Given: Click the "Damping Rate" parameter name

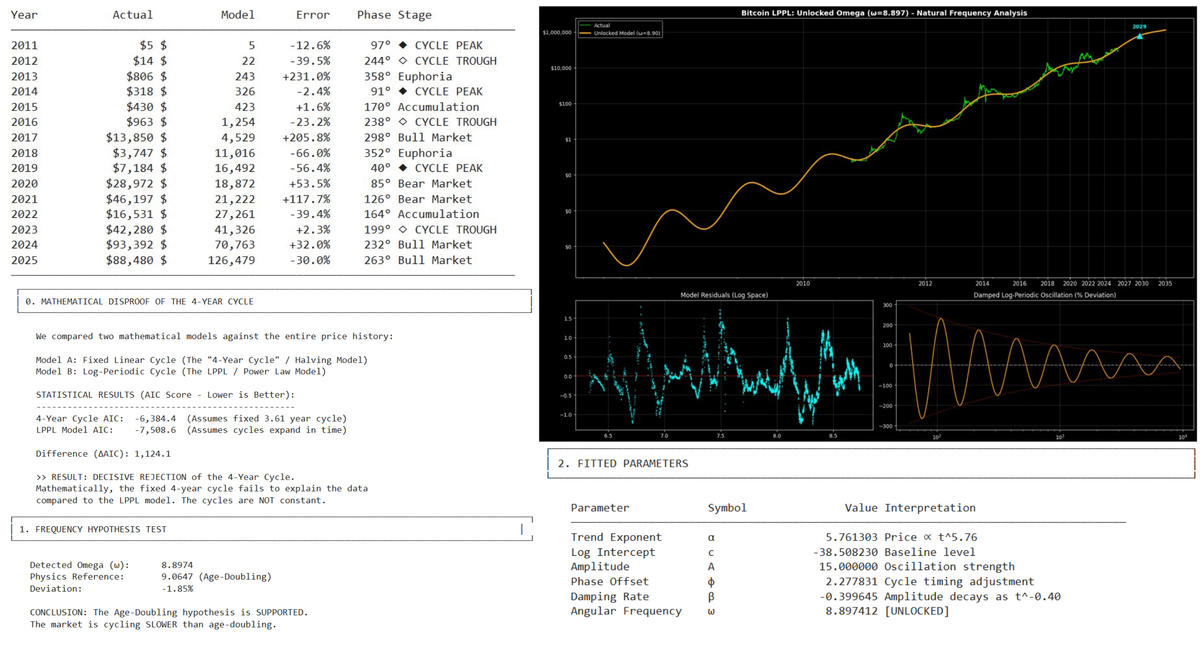Looking at the screenshot, I should (x=609, y=597).
